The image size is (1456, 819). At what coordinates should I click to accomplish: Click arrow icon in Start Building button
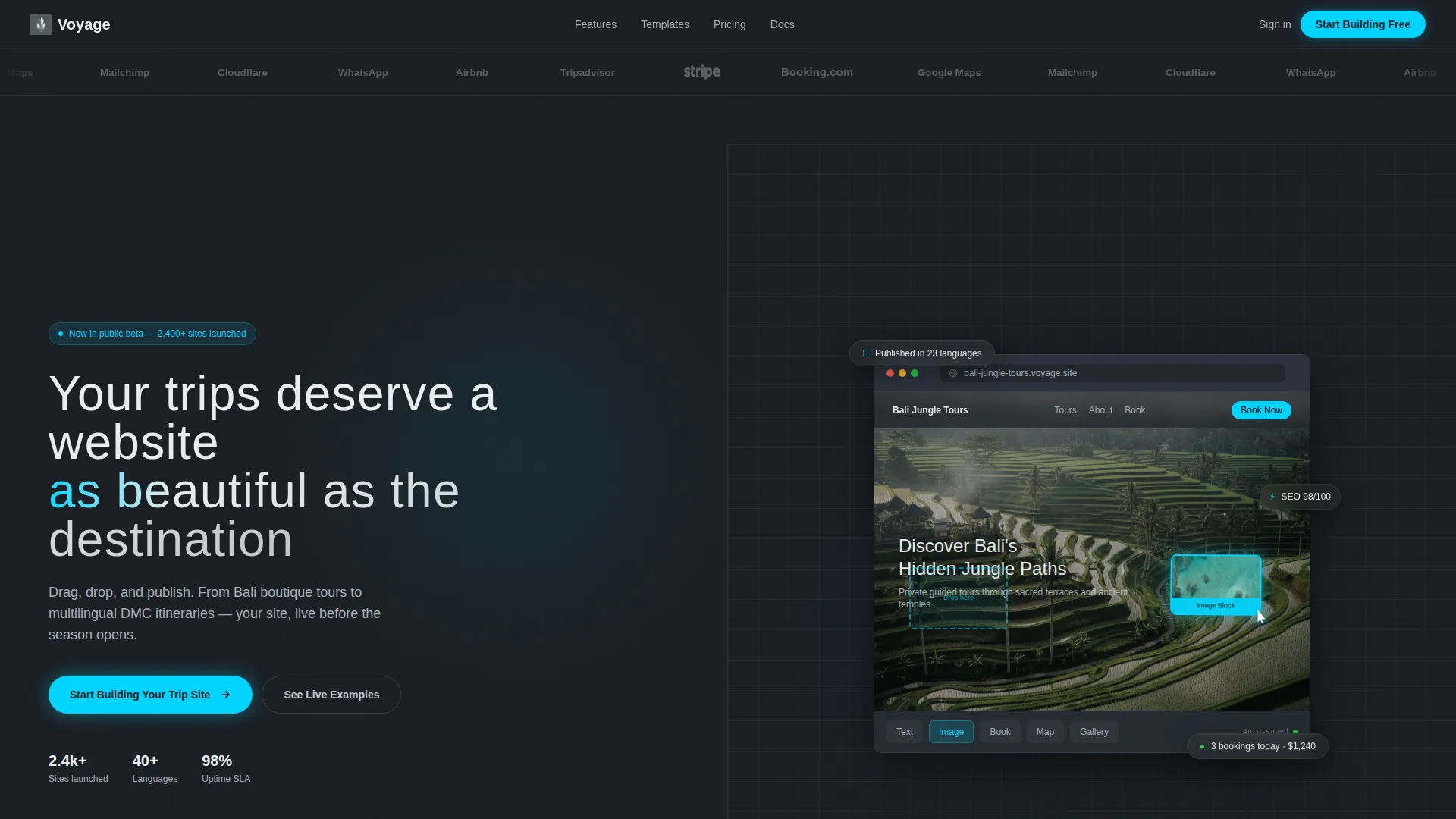tap(225, 695)
